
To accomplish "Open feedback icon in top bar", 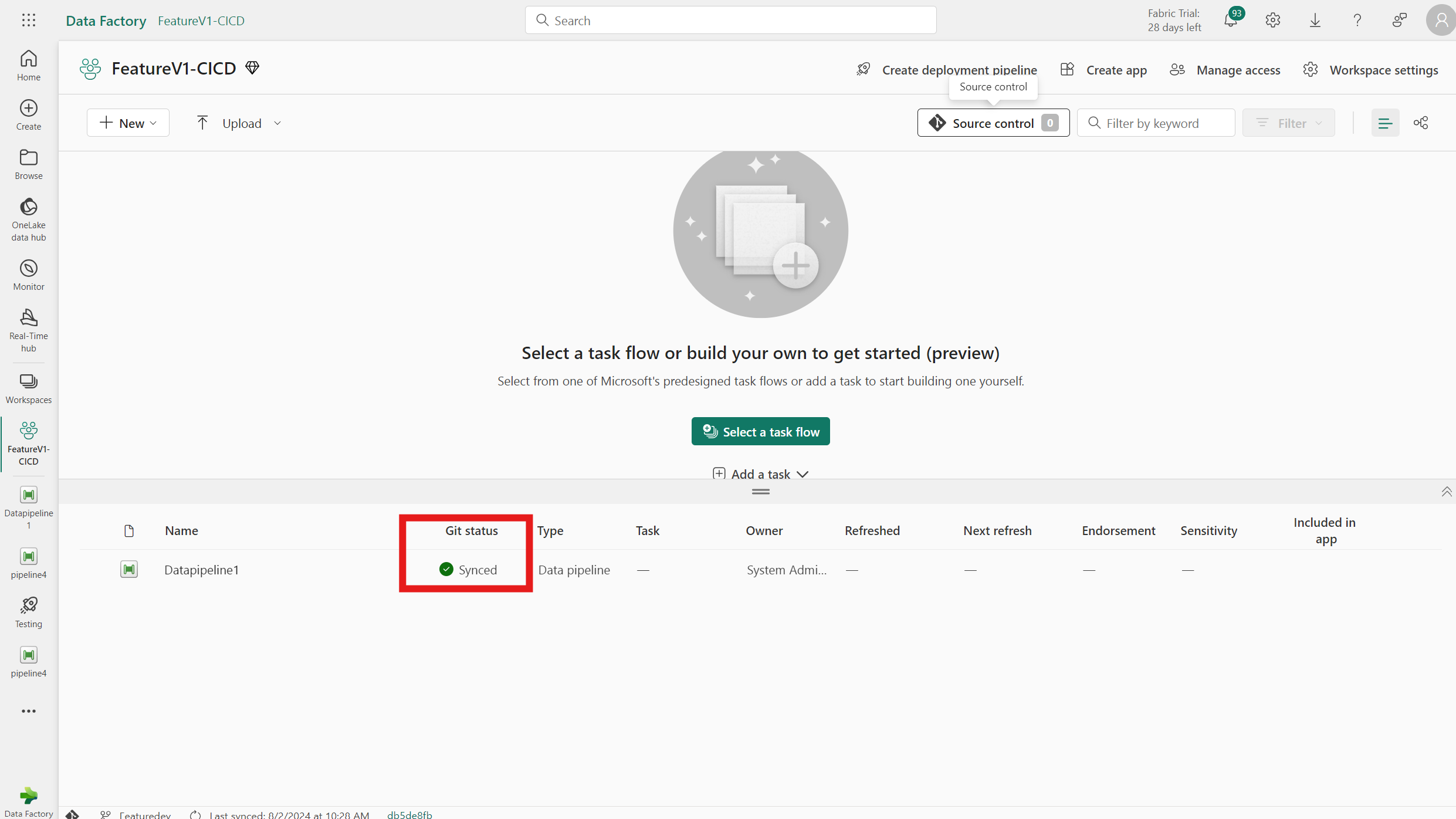I will pyautogui.click(x=1400, y=21).
